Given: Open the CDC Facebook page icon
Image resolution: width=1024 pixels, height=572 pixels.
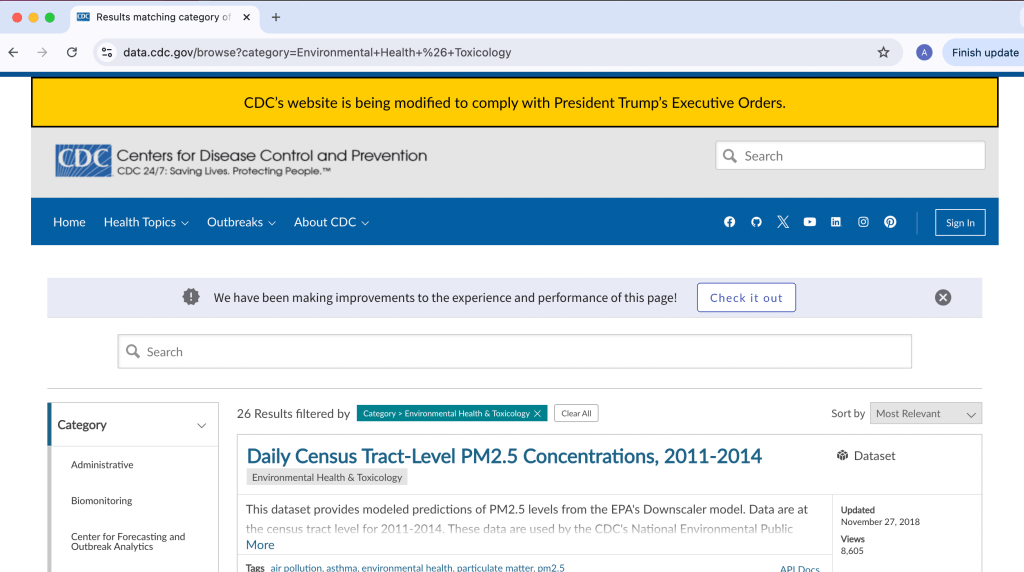Looking at the screenshot, I should coord(729,222).
